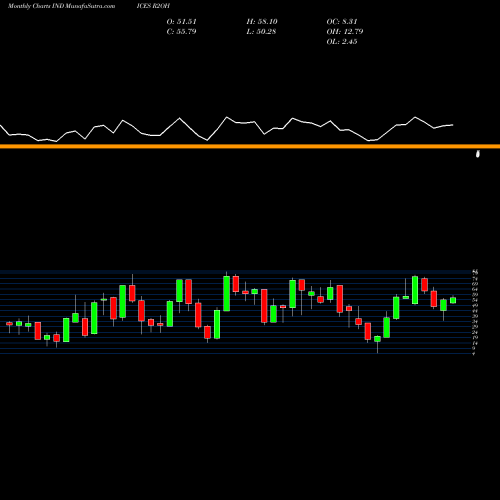Click the Monthly Charts IND MunafaSutra.com title
Screen dimensions: 500x500
click(x=61, y=6)
